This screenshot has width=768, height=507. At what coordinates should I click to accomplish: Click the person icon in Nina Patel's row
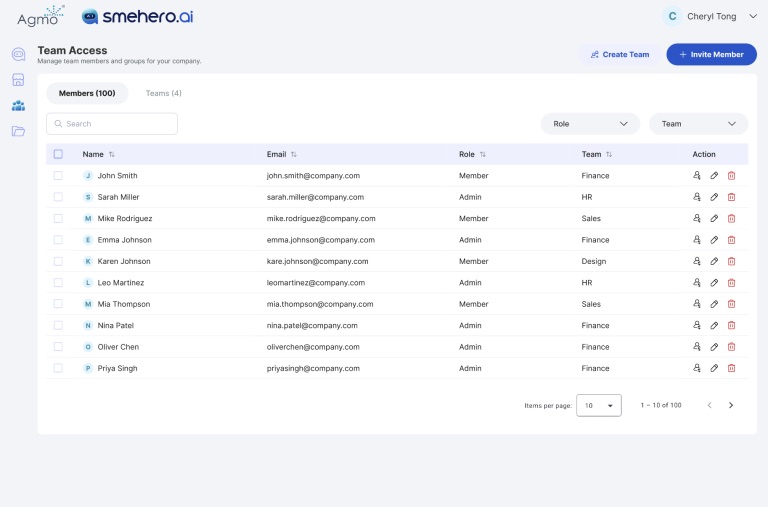click(x=696, y=325)
